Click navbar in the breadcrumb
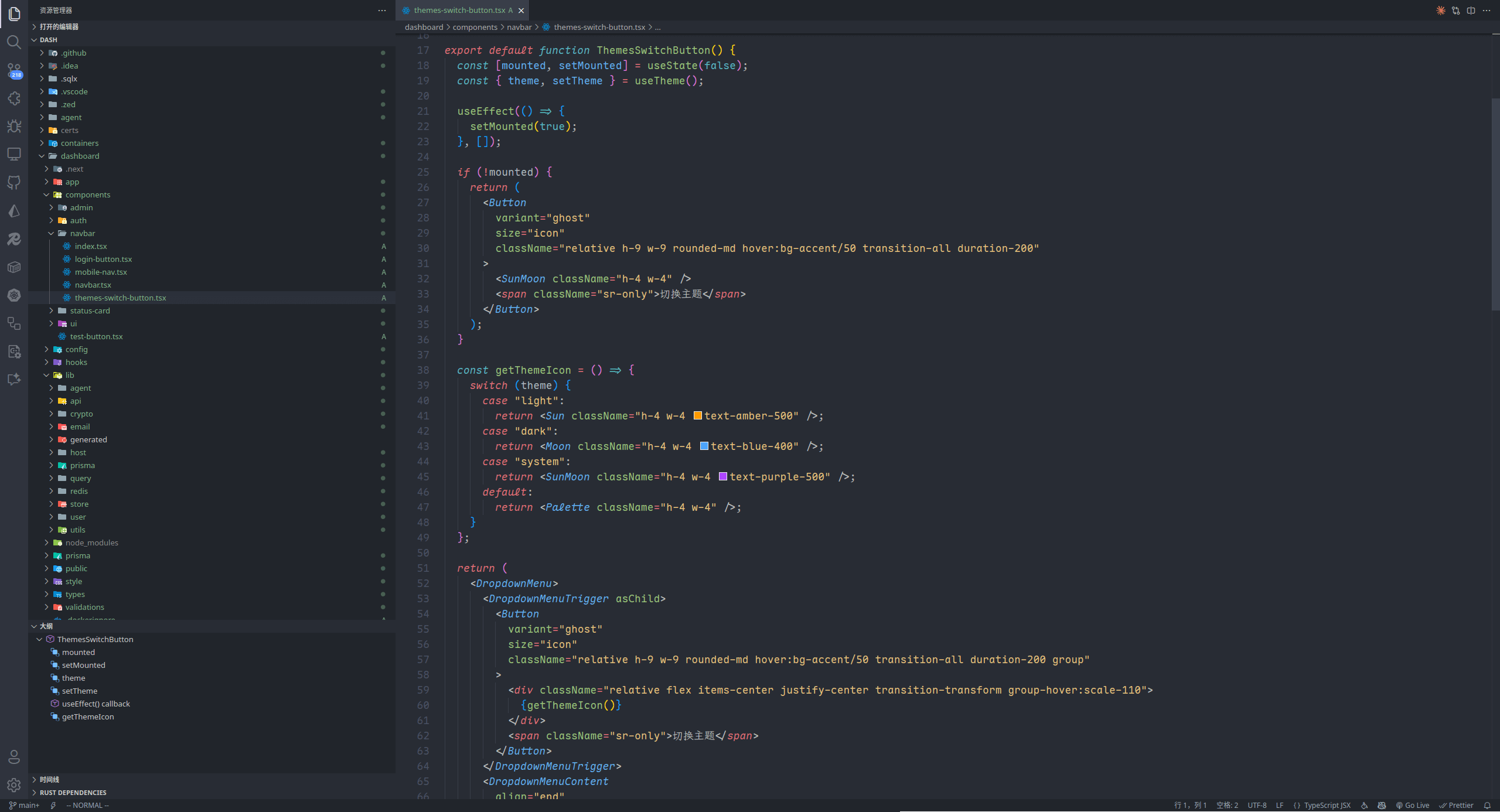 click(x=519, y=27)
